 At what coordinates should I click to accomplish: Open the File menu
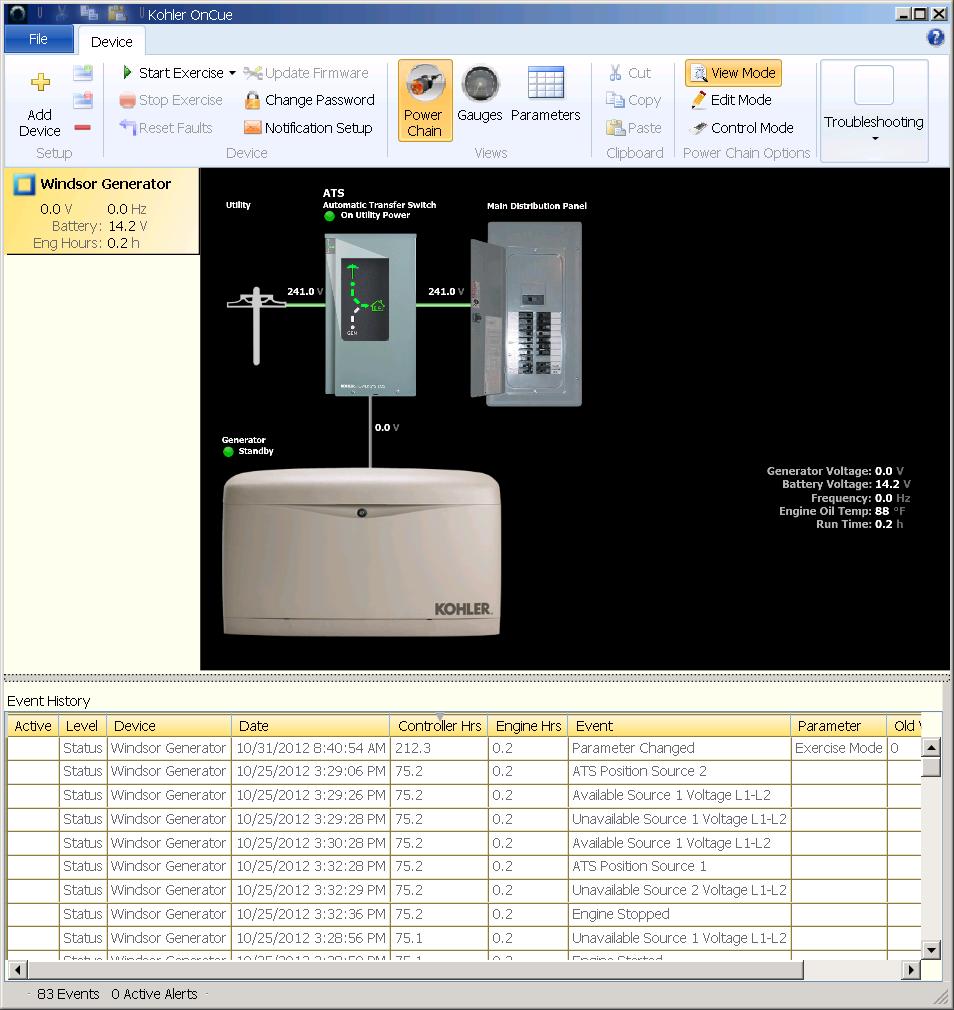point(39,39)
